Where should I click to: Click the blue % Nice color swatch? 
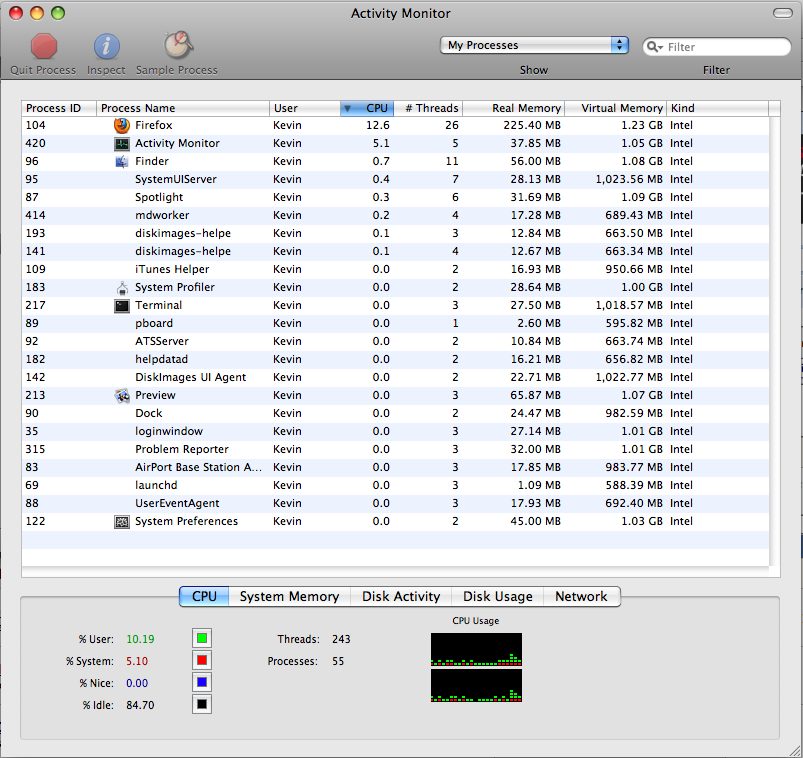[x=202, y=682]
